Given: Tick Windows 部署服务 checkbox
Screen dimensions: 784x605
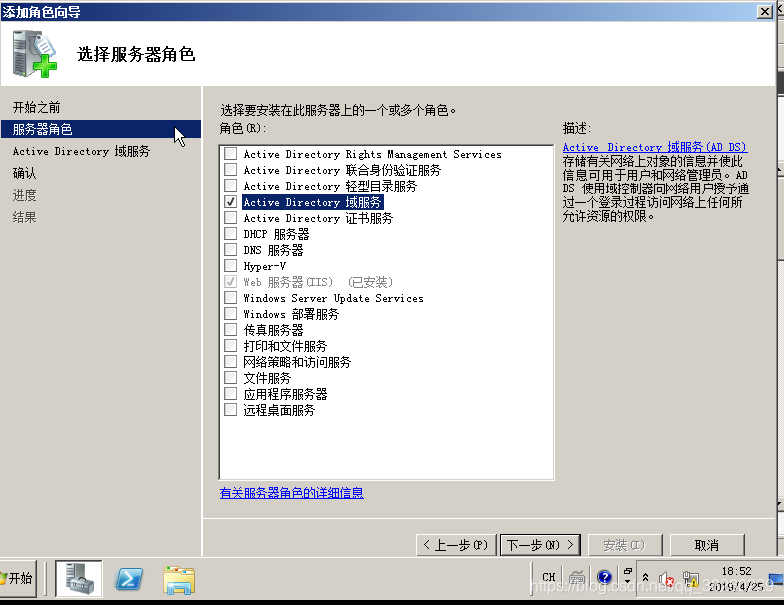Looking at the screenshot, I should tap(230, 314).
